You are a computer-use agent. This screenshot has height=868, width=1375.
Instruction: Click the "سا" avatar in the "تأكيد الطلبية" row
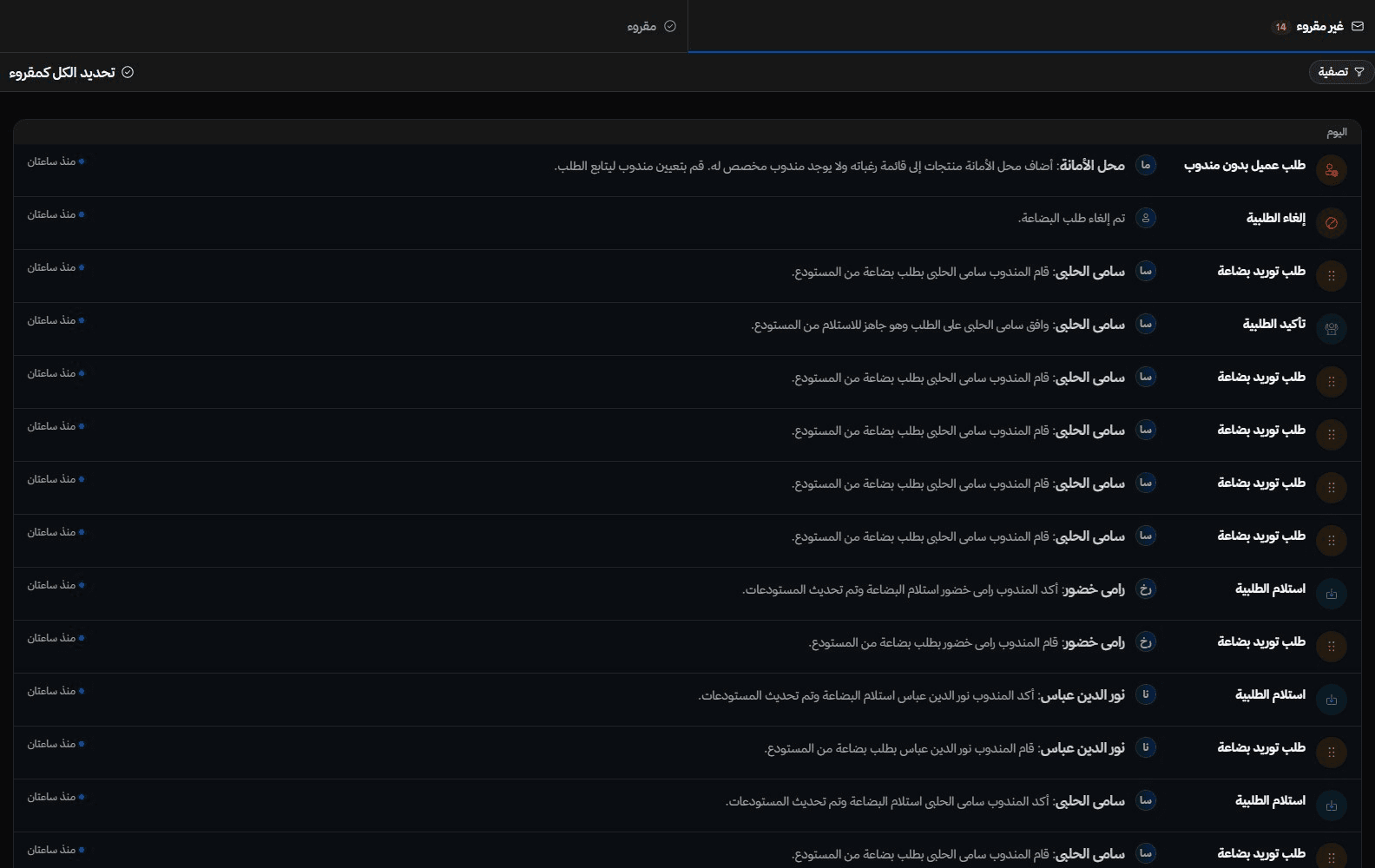click(1146, 324)
